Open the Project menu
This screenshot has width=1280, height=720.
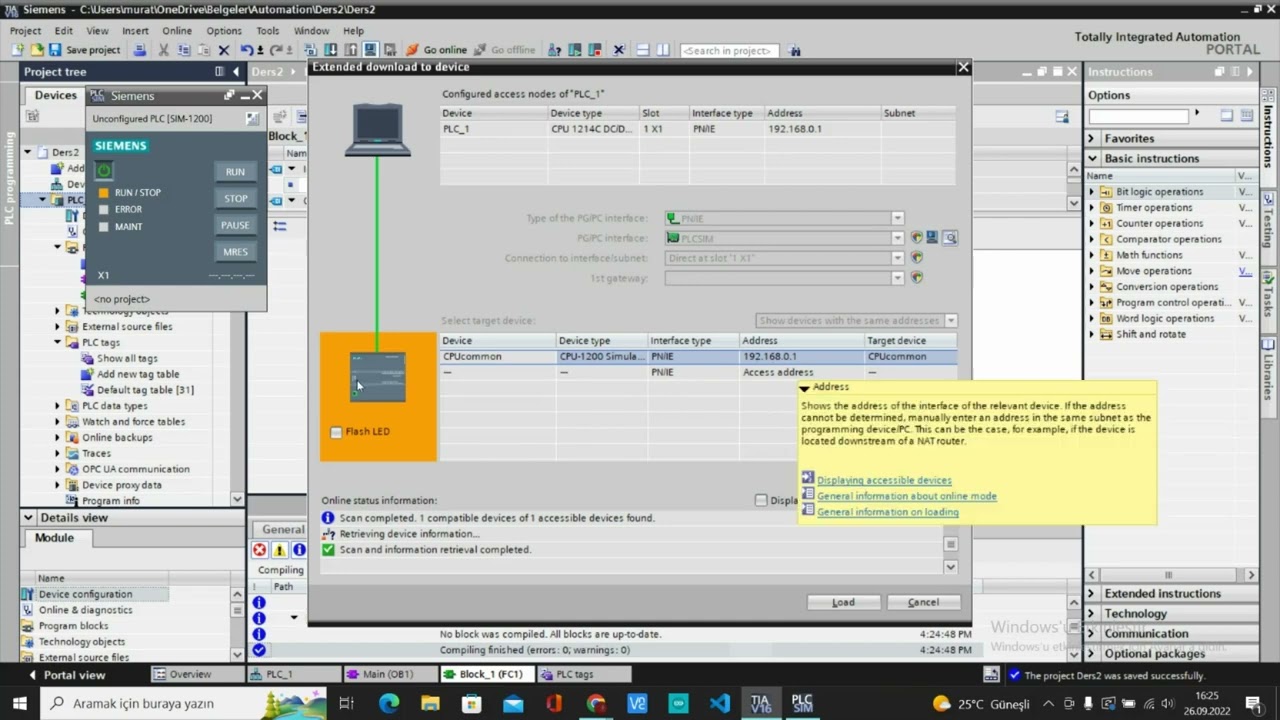[x=25, y=31]
